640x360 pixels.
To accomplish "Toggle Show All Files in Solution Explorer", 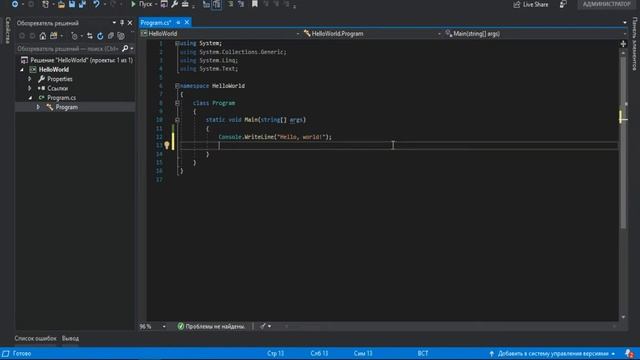I will [121, 36].
